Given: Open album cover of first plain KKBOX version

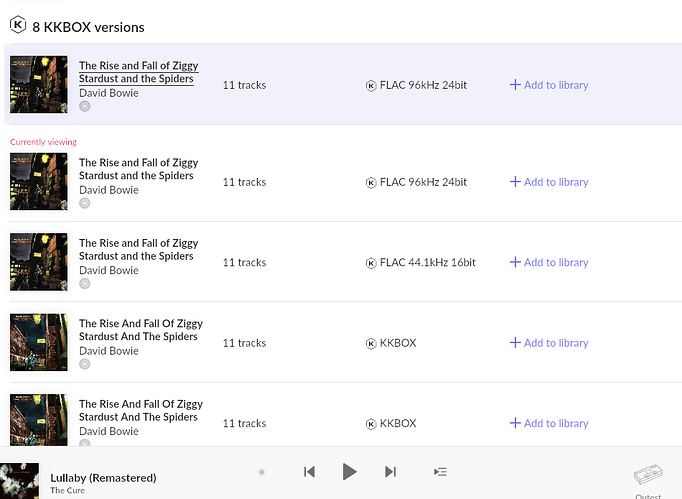Looking at the screenshot, I should (39, 342).
